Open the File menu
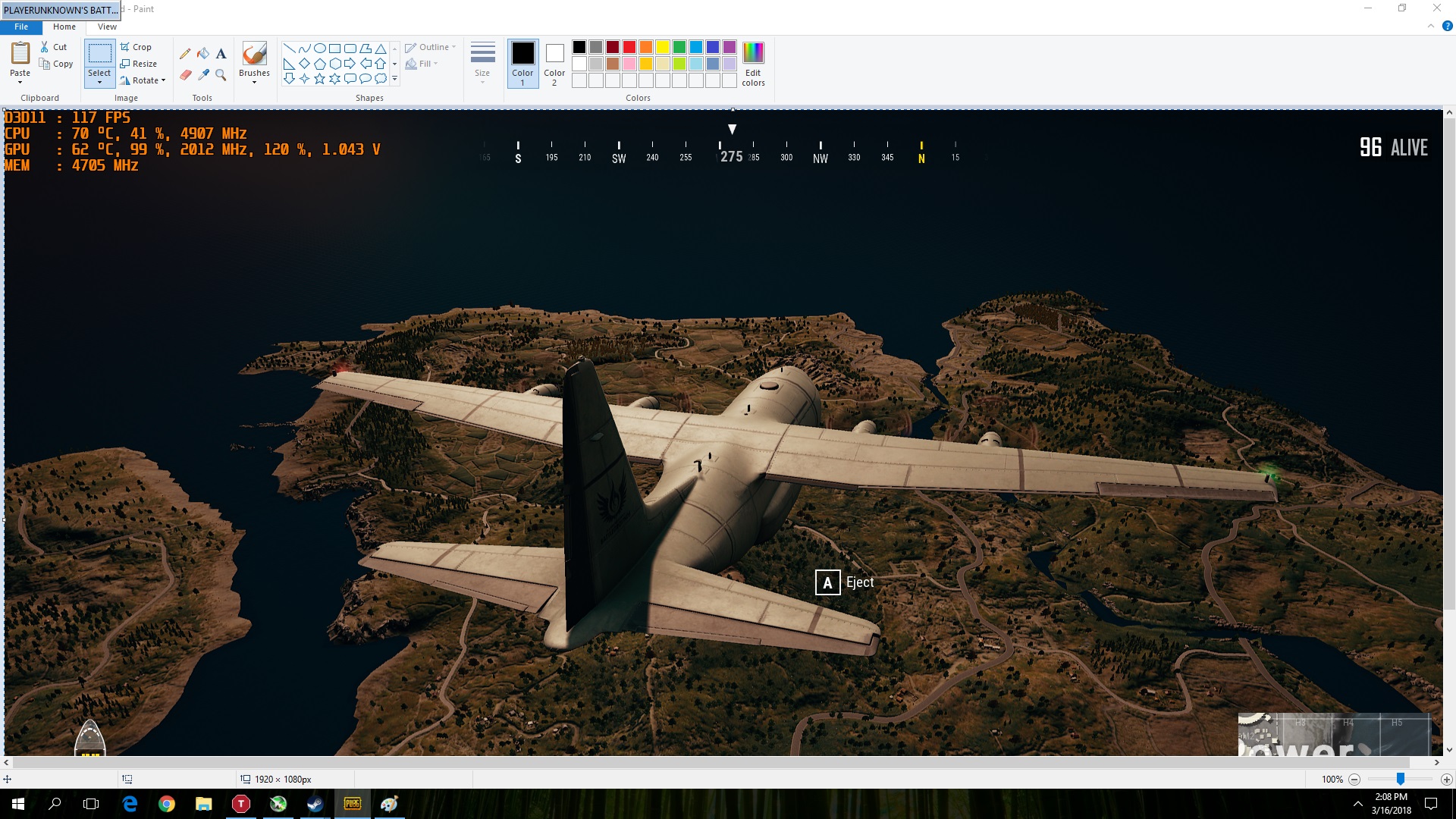The image size is (1456, 819). point(21,27)
